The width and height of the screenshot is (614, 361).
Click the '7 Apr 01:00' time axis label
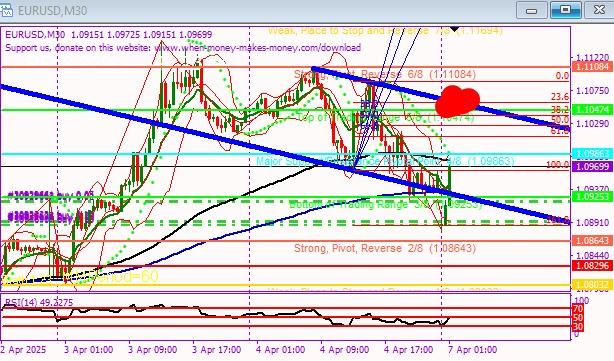pyautogui.click(x=473, y=349)
